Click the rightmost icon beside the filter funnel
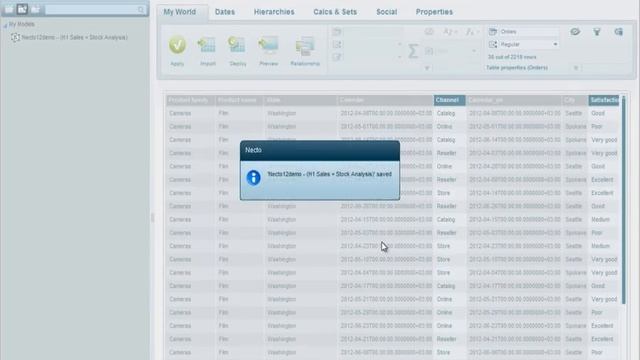 click(618, 31)
